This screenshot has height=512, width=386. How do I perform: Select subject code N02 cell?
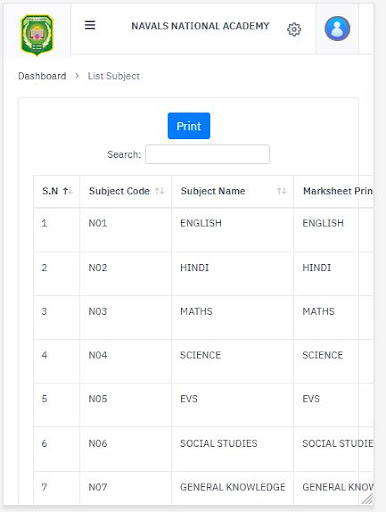coord(98,268)
